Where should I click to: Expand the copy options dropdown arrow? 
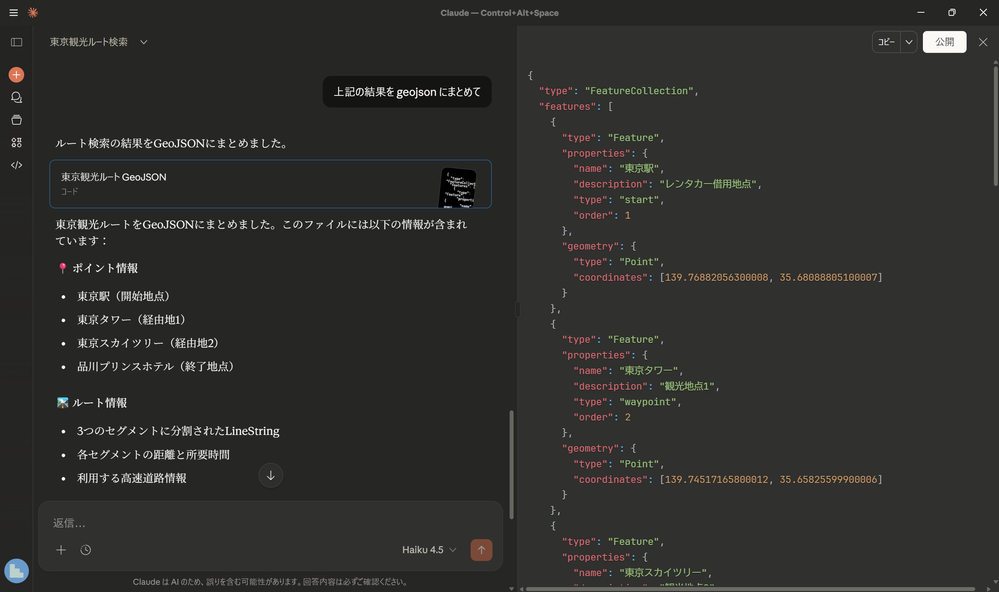pyautogui.click(x=909, y=42)
